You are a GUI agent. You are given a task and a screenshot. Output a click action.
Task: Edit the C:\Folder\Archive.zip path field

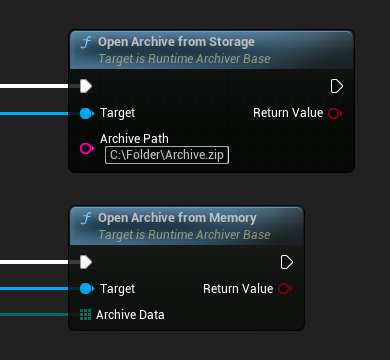[167, 155]
